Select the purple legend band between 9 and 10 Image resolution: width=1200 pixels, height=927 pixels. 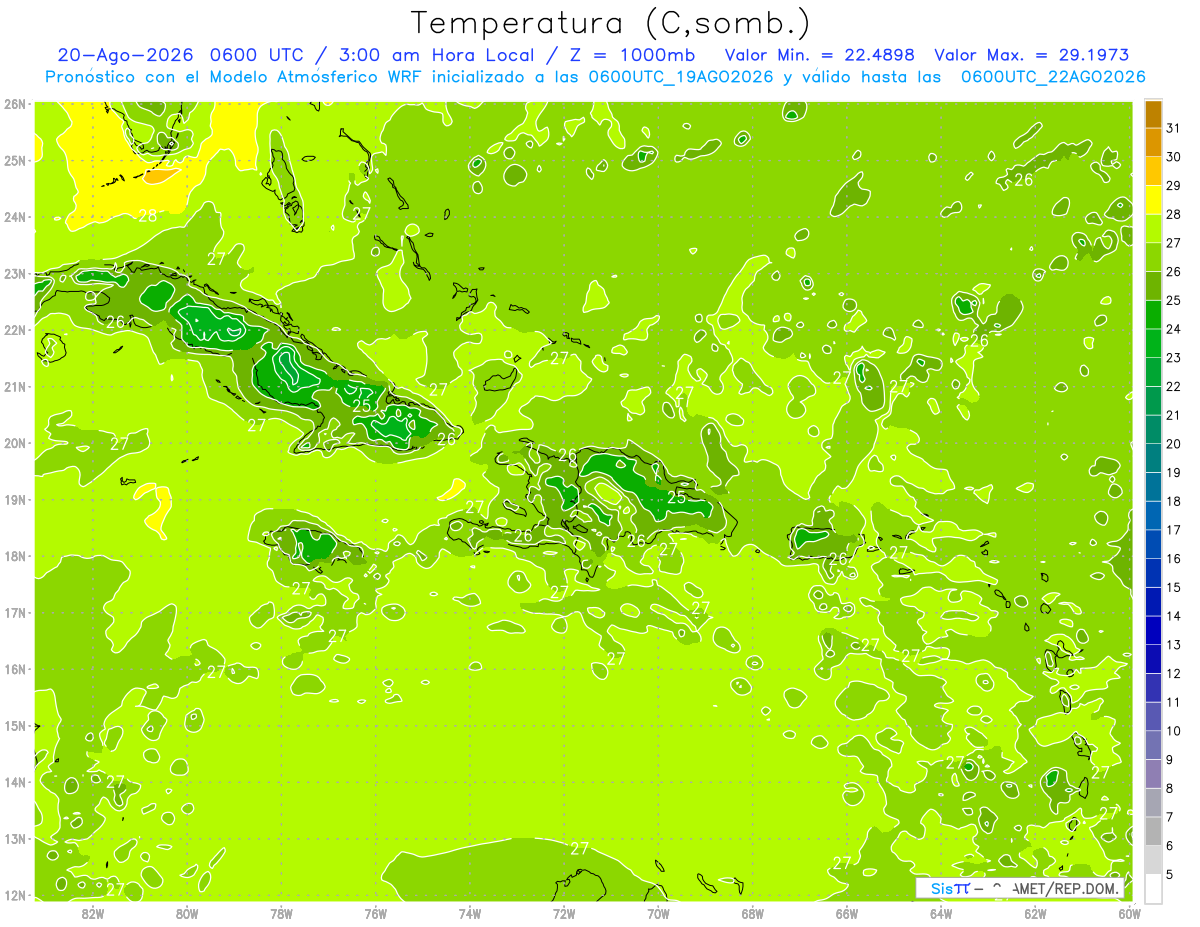coord(1153,745)
